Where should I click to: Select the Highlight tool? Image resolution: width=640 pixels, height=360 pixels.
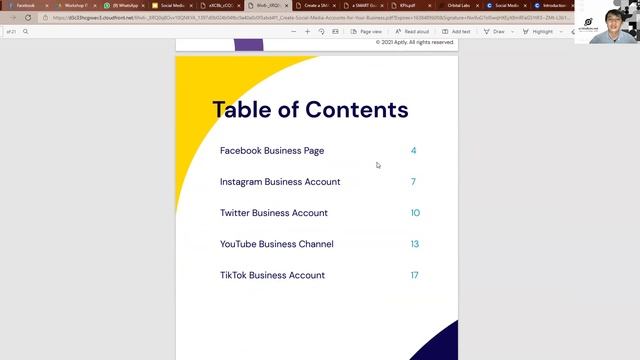coord(538,31)
